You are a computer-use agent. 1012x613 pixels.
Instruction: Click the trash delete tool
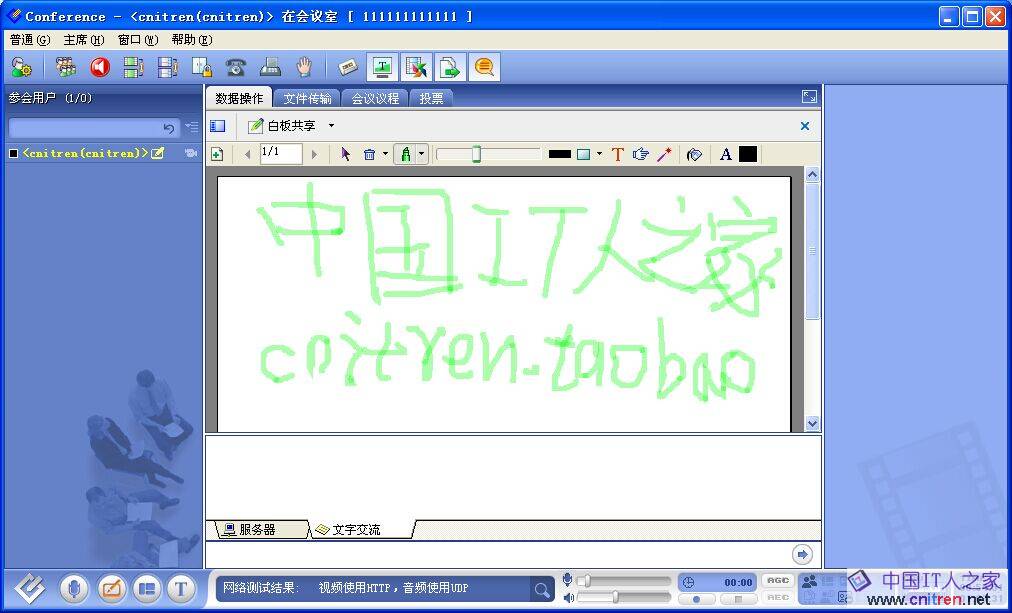click(369, 154)
